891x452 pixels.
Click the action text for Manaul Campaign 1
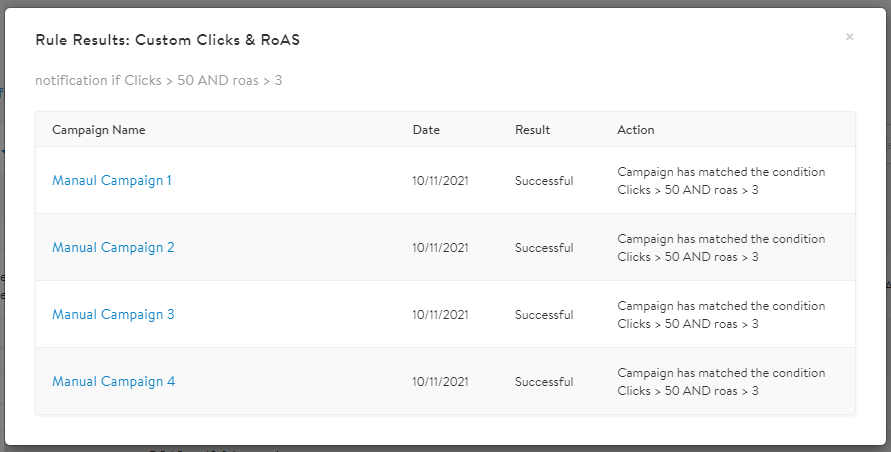(721, 181)
